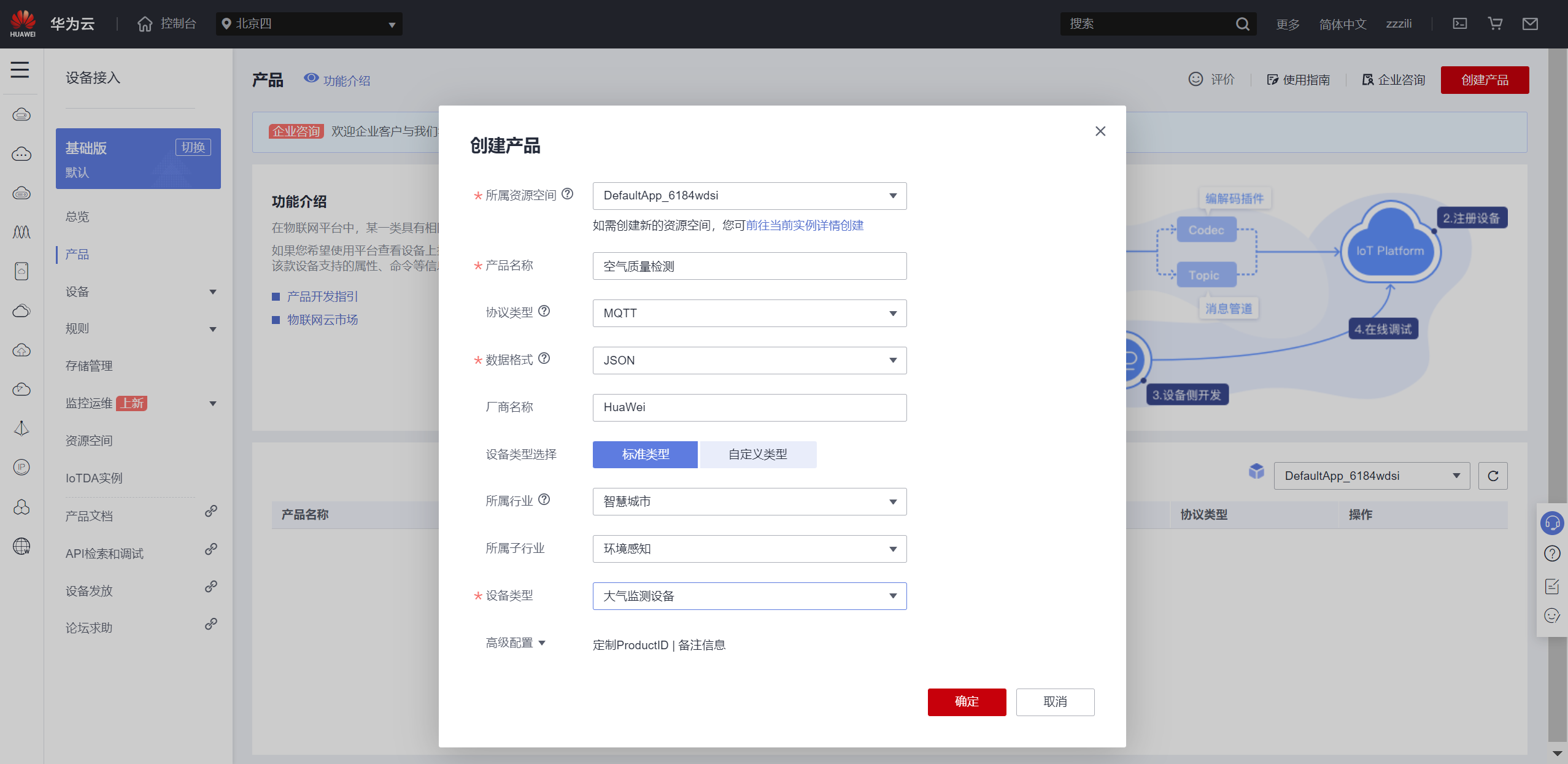Click the help icon beside 协议类型
Image resolution: width=1568 pixels, height=764 pixels.
544,311
